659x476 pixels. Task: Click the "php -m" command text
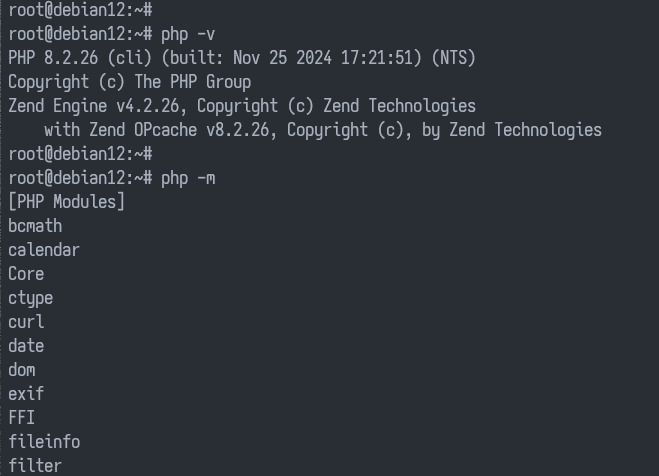(188, 178)
